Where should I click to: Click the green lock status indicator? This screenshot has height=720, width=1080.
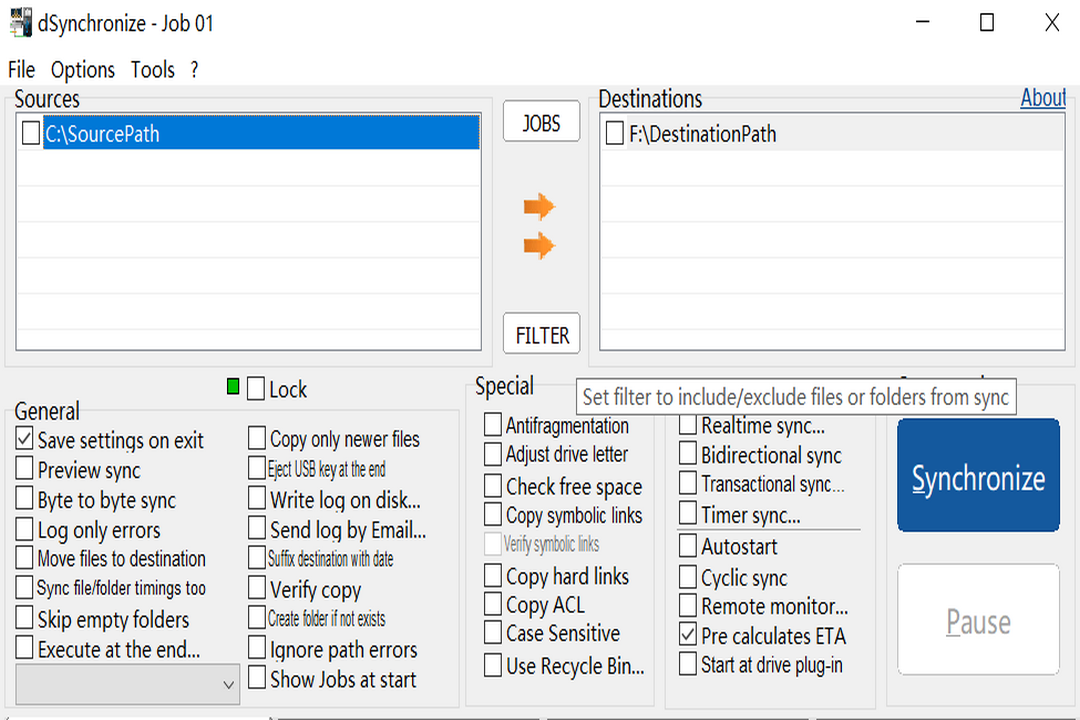coord(233,387)
